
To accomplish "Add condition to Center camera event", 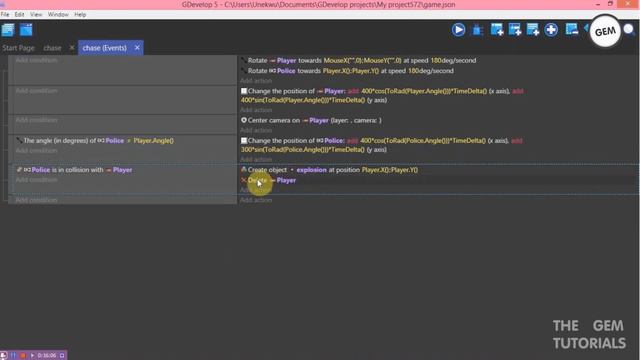I will [x=36, y=120].
